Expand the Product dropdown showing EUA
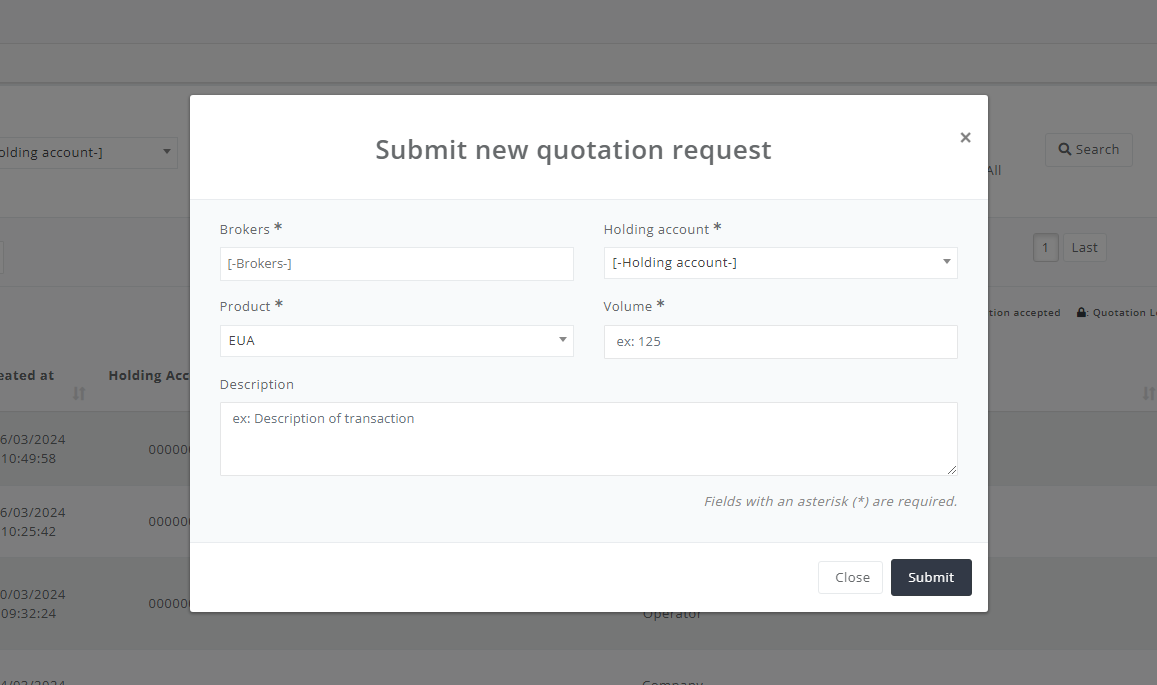The image size is (1157, 685). [396, 341]
